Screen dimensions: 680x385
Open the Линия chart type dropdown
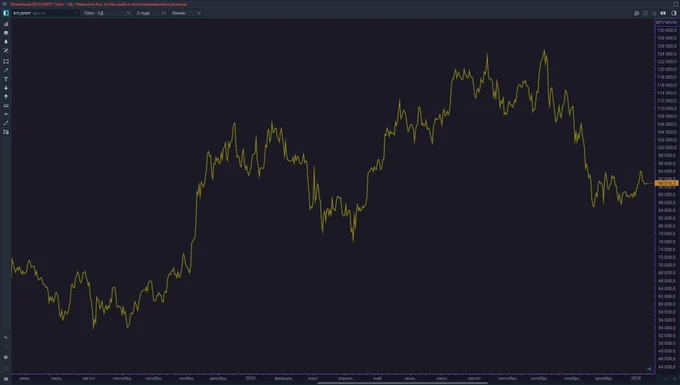click(186, 13)
